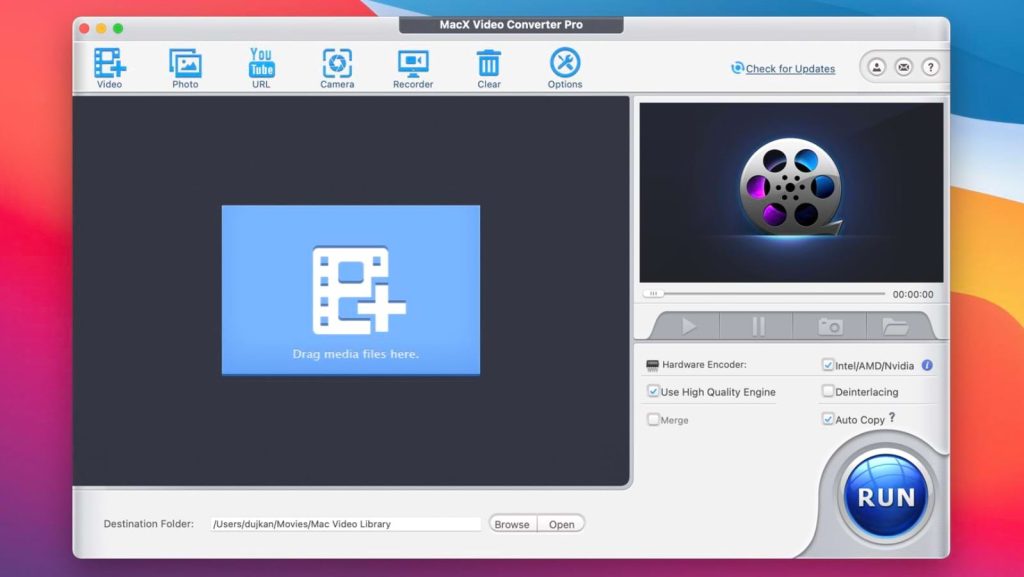
Task: Add a video using the Video icon
Action: (x=110, y=68)
